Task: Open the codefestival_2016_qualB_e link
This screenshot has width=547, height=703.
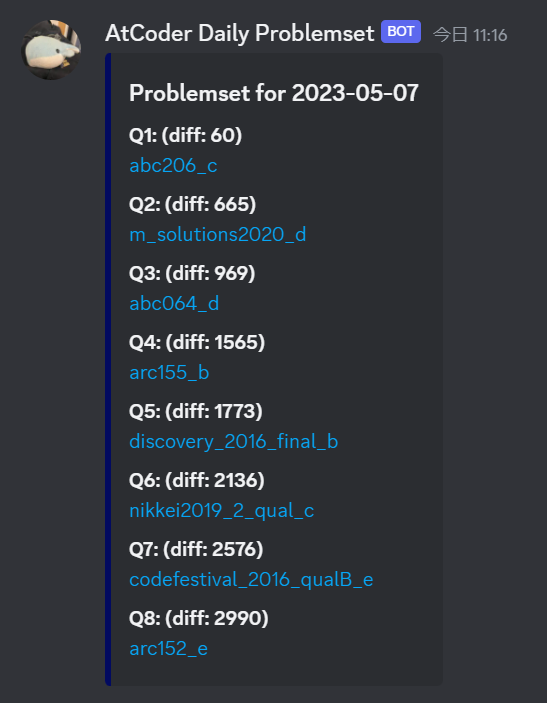Action: click(251, 580)
